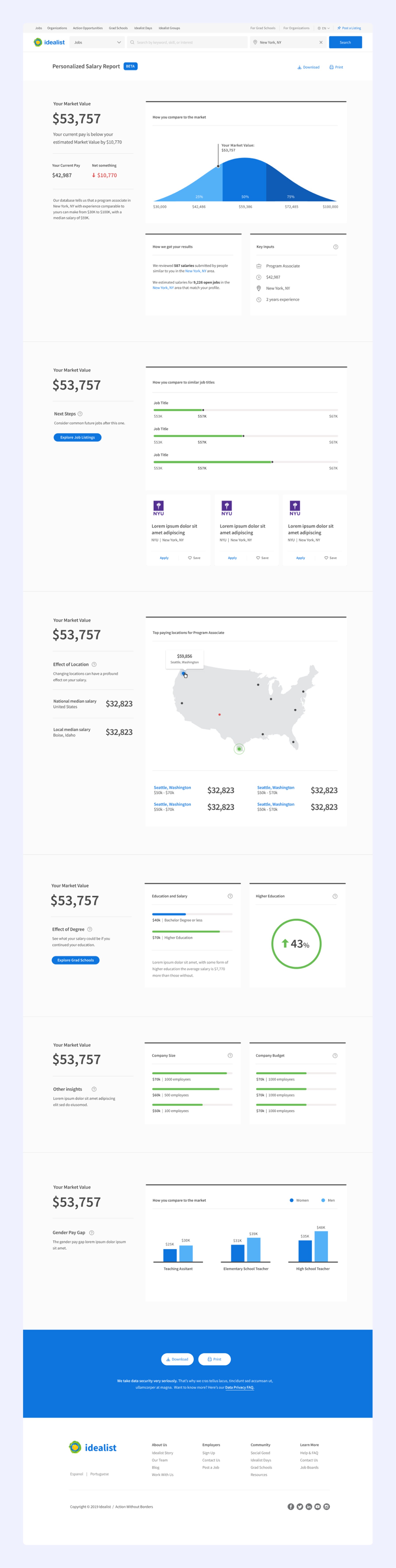This screenshot has height=1568, width=396.
Task: Open the LinkedIn icon in the footer
Action: (309, 1506)
